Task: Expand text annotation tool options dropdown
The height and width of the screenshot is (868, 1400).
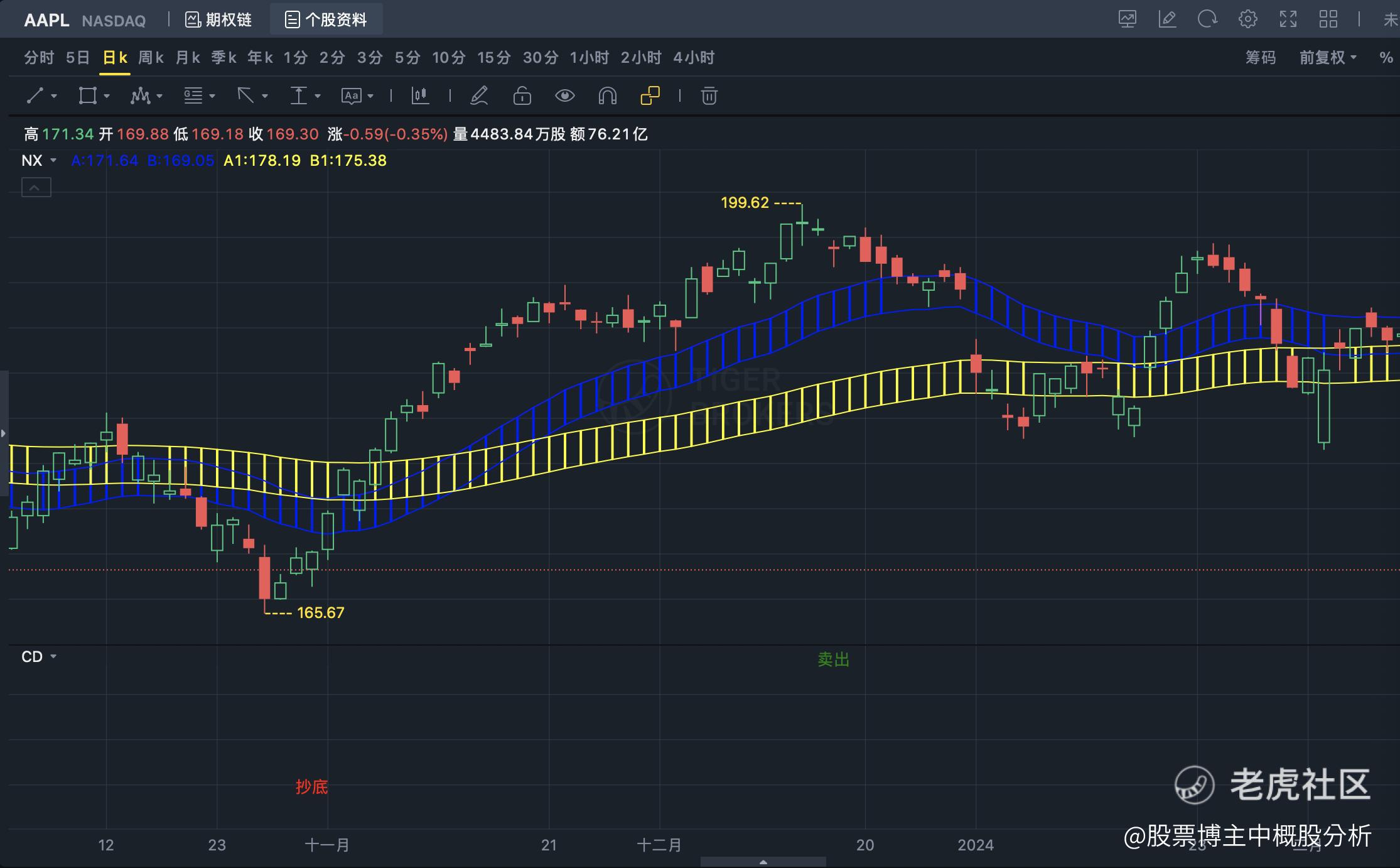Action: pyautogui.click(x=370, y=96)
